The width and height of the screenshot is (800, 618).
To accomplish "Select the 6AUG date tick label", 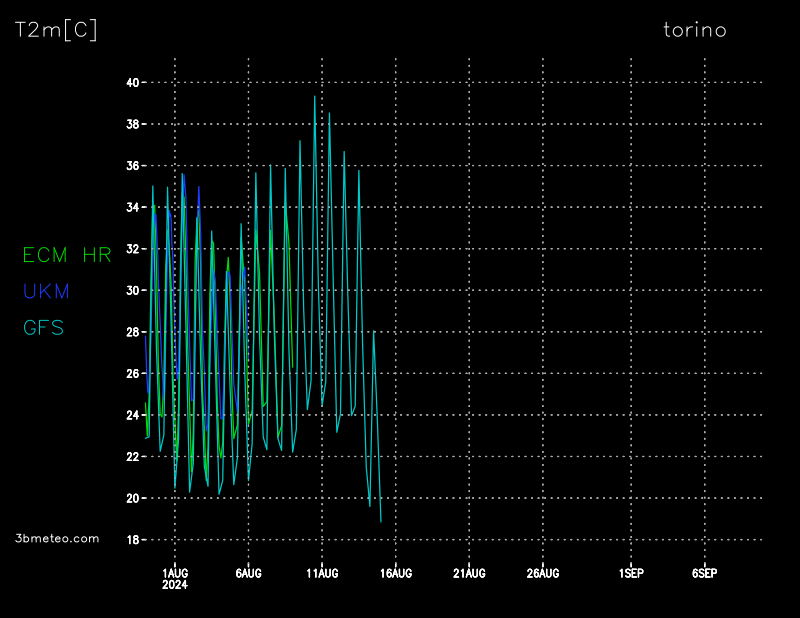I will point(248,573).
